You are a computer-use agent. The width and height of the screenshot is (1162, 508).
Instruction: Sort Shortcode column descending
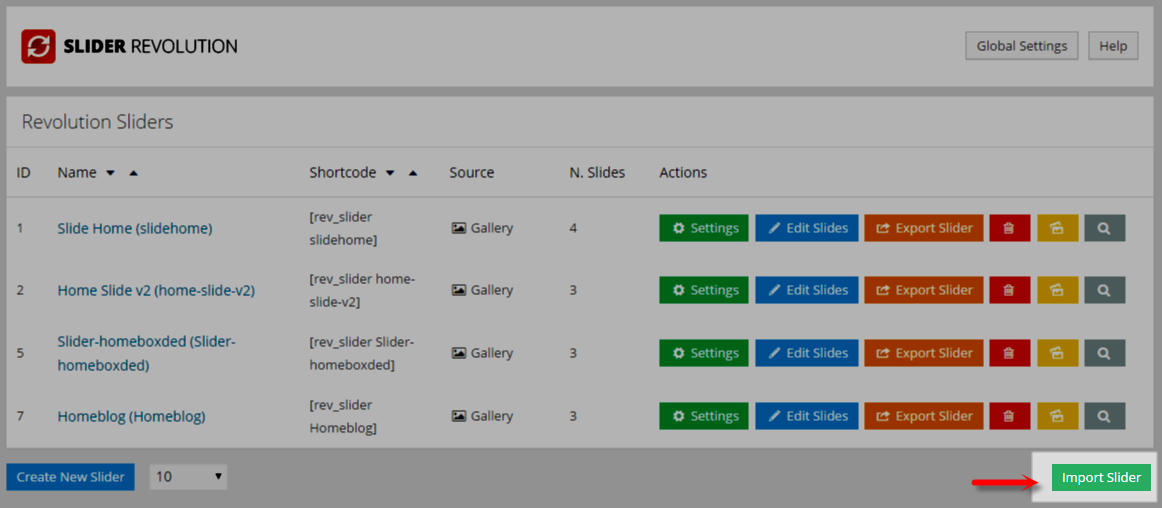(390, 173)
